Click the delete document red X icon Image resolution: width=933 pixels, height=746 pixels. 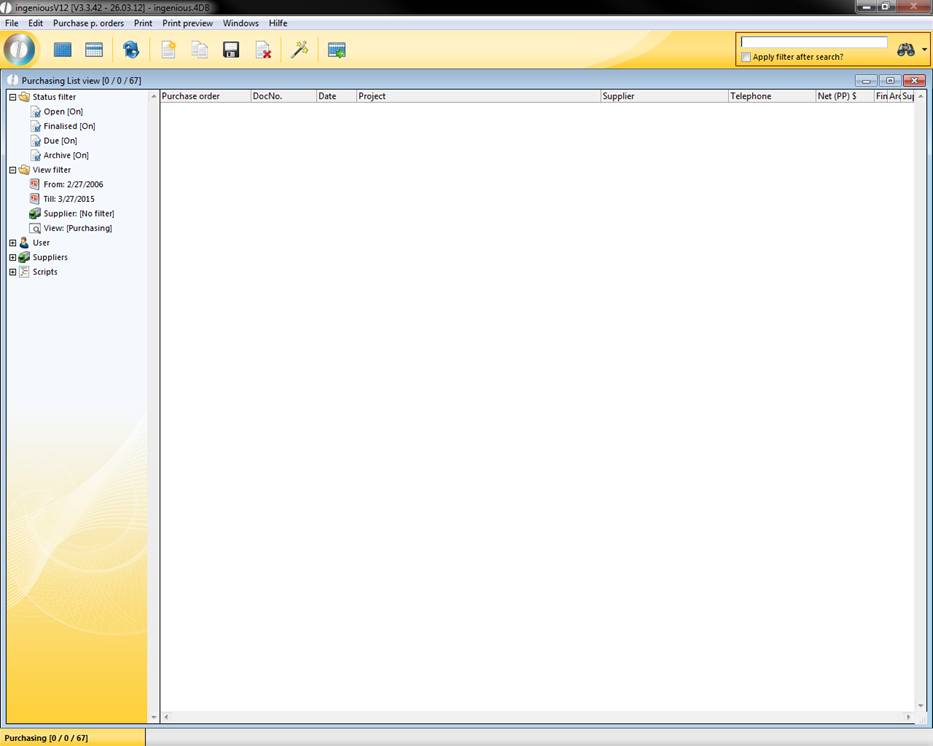tap(263, 50)
